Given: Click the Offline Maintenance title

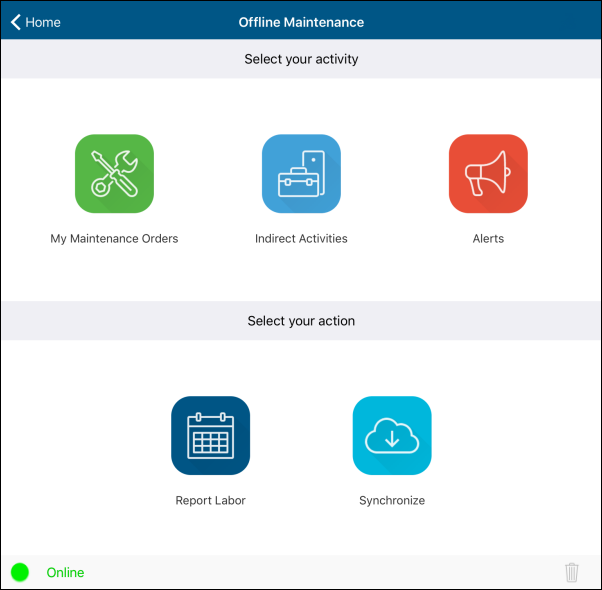Looking at the screenshot, I should pyautogui.click(x=301, y=22).
